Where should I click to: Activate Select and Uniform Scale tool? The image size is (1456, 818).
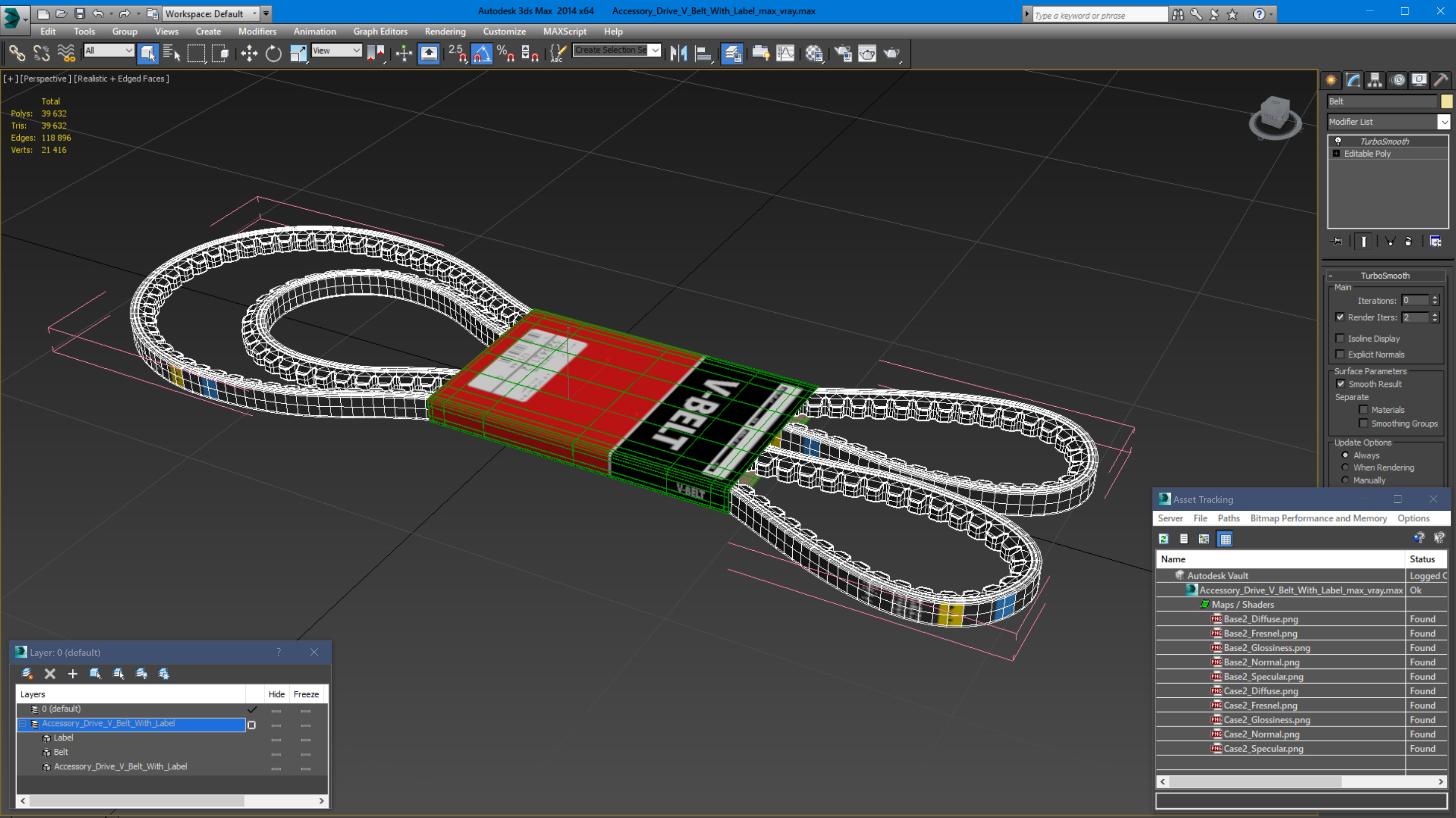pos(298,53)
